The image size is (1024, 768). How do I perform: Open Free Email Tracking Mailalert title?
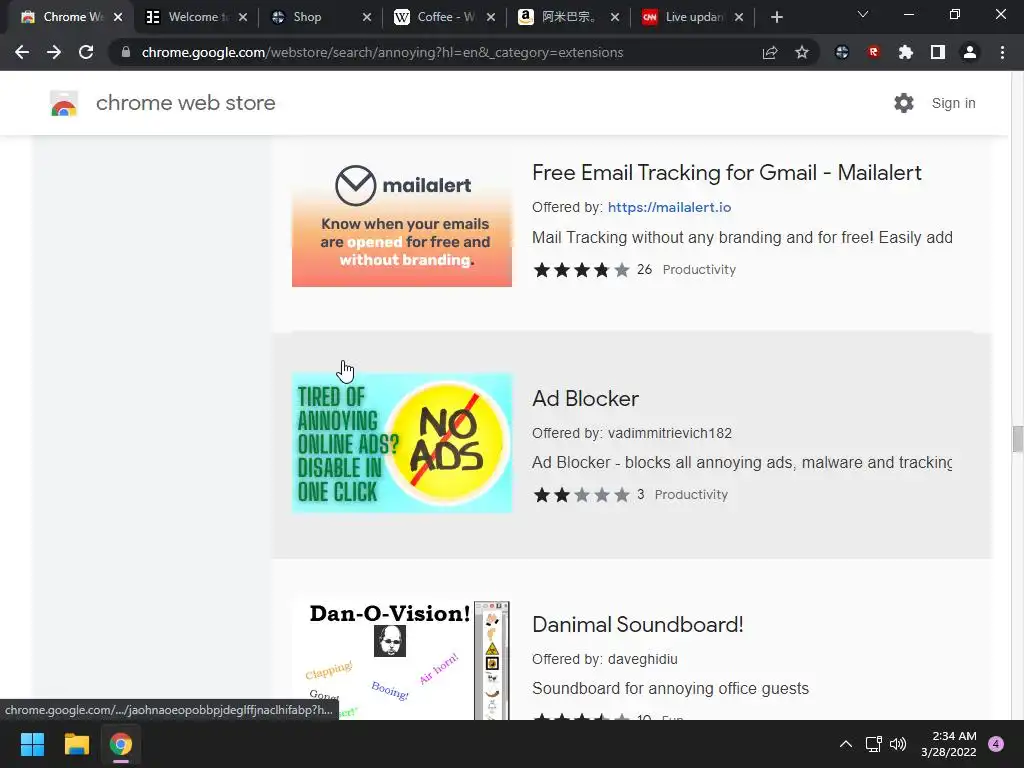pos(726,172)
